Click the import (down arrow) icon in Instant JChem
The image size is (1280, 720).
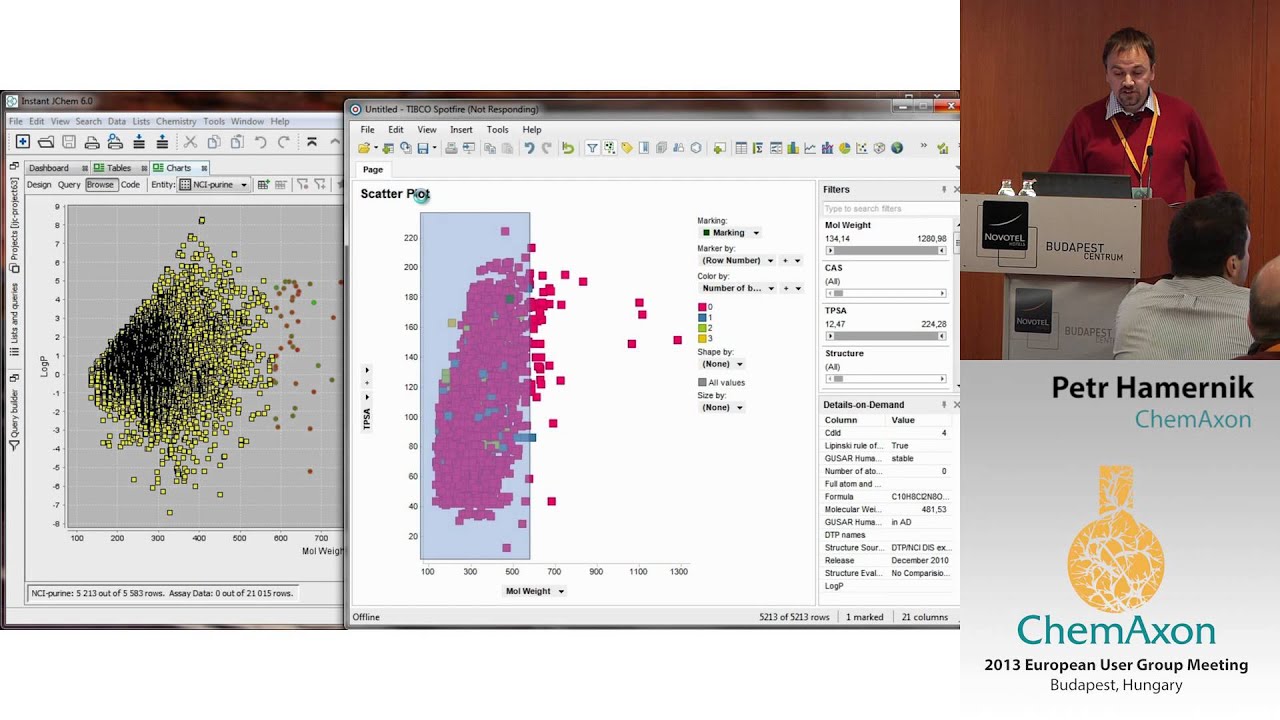(x=139, y=142)
